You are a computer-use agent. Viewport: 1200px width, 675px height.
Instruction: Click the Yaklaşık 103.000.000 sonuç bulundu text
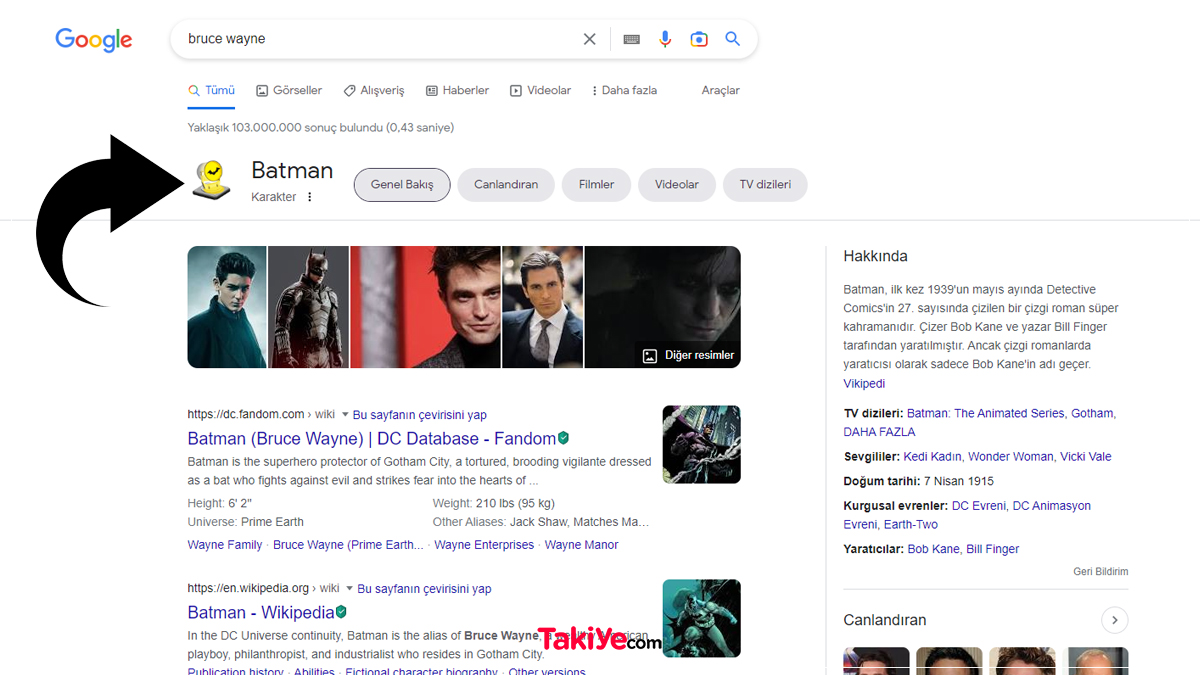(x=286, y=128)
